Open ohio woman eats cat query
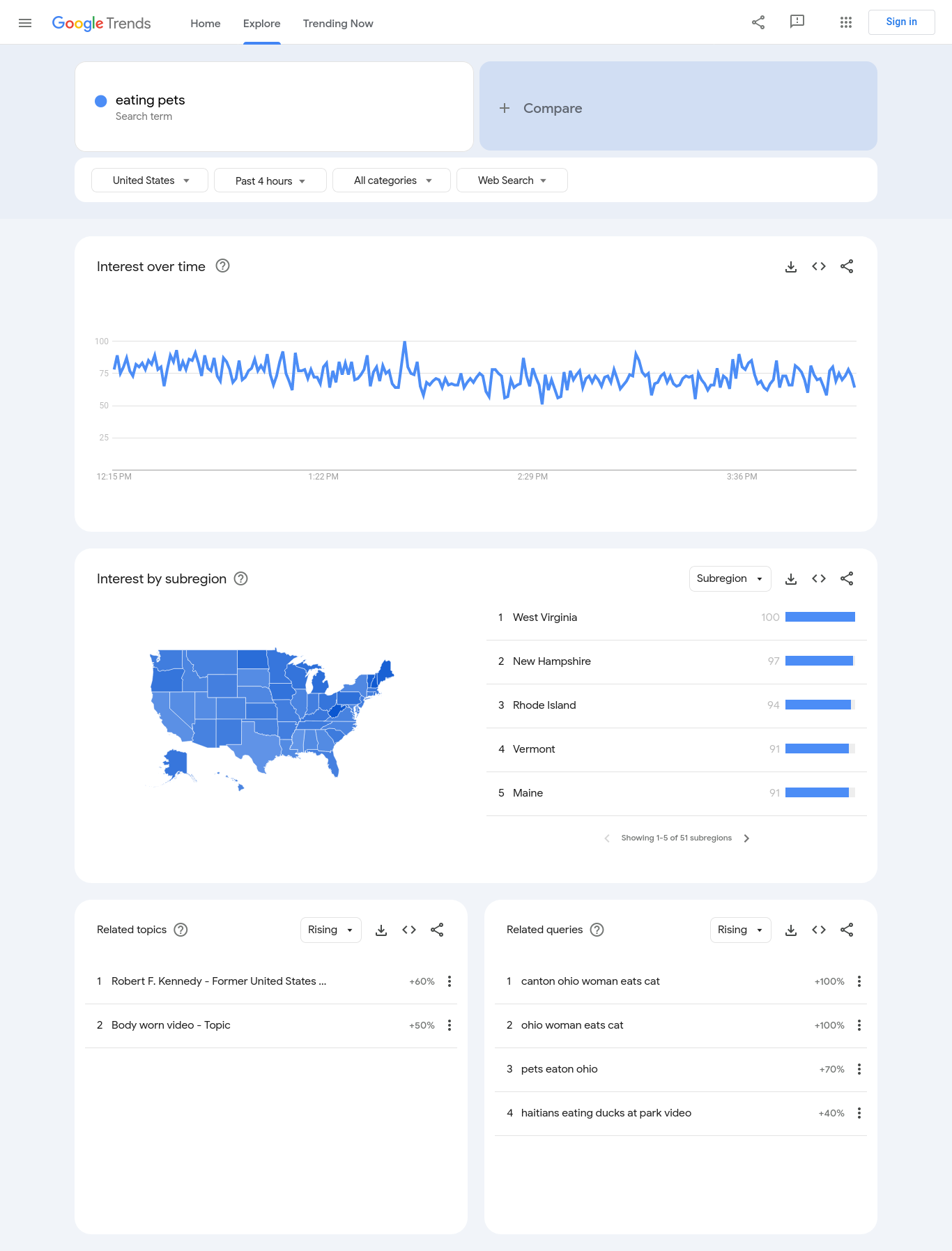This screenshot has width=952, height=1251. click(572, 1025)
